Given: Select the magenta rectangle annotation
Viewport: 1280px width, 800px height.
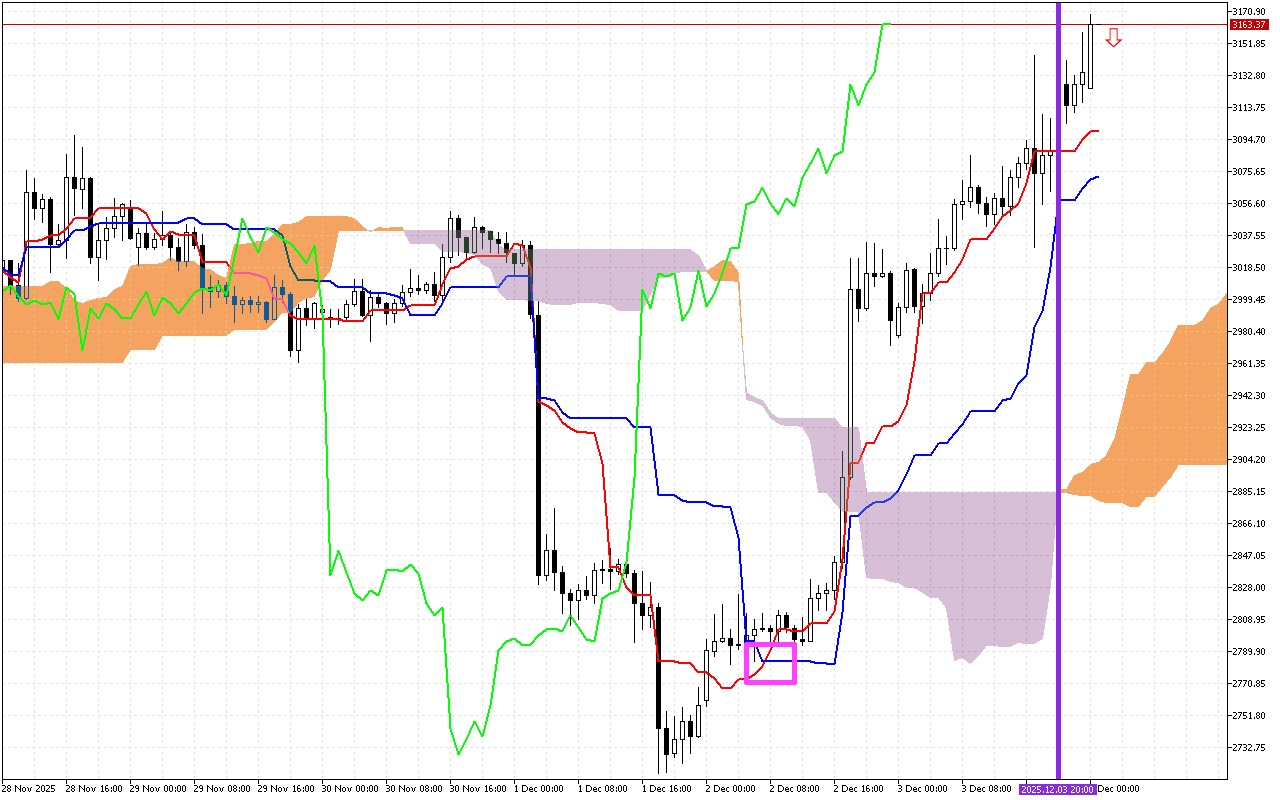Looking at the screenshot, I should [770, 665].
